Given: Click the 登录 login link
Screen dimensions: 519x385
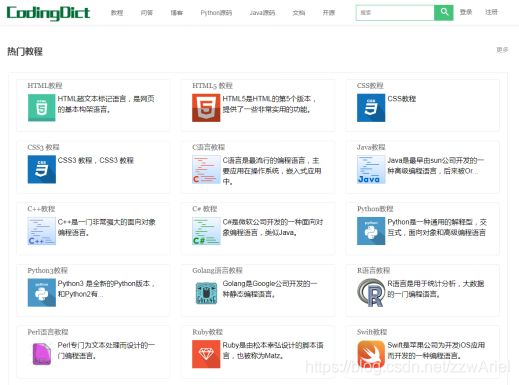Looking at the screenshot, I should pyautogui.click(x=466, y=12).
